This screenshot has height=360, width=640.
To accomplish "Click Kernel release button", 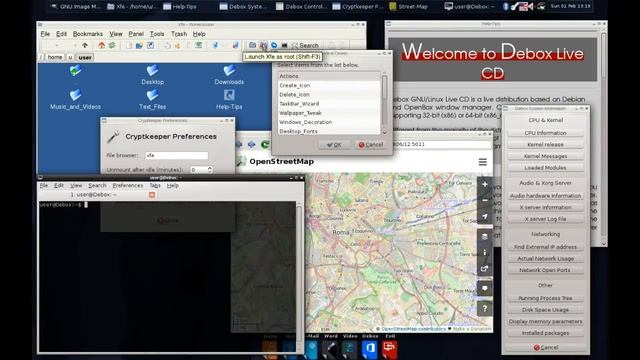I will 545,144.
